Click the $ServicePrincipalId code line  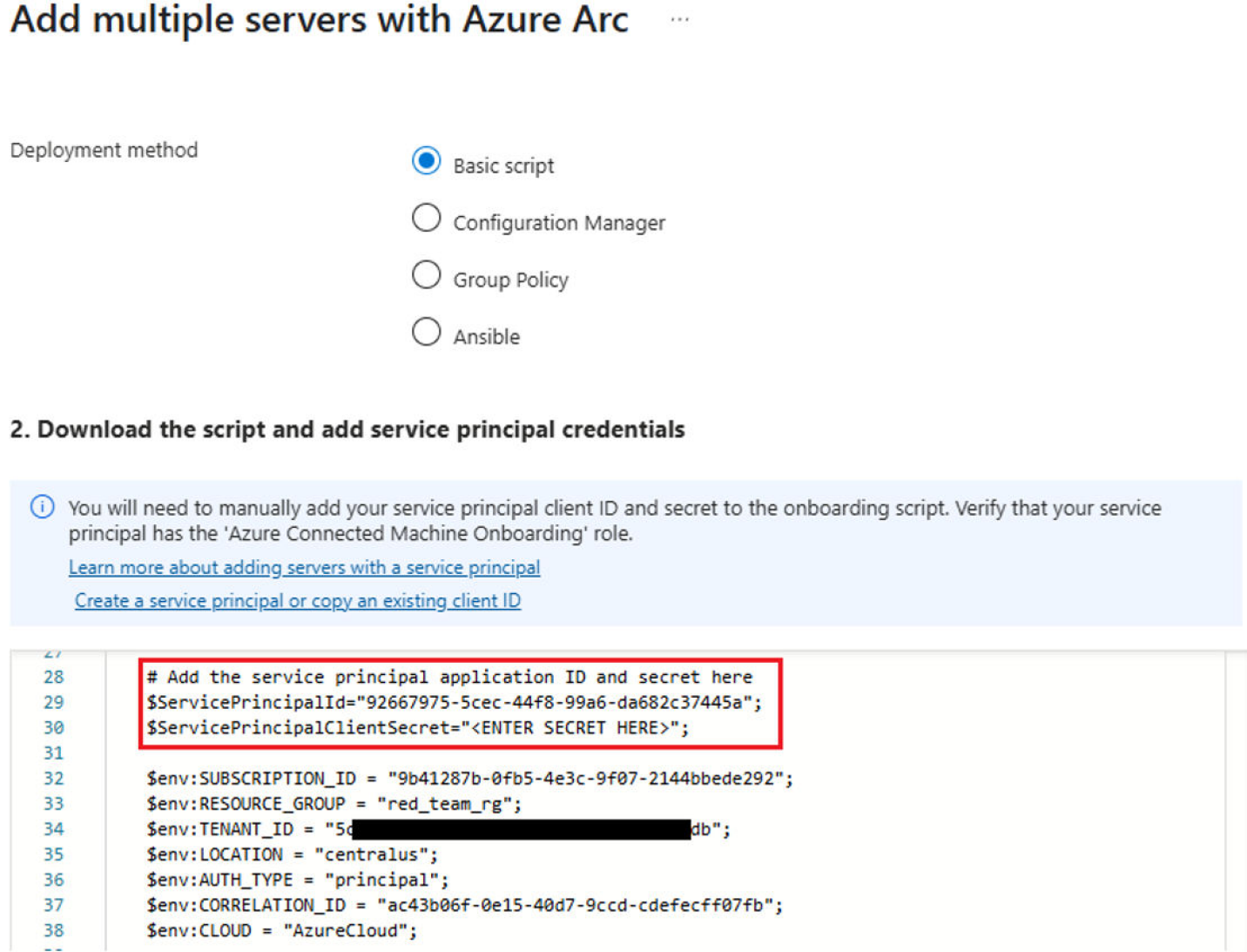(x=454, y=702)
